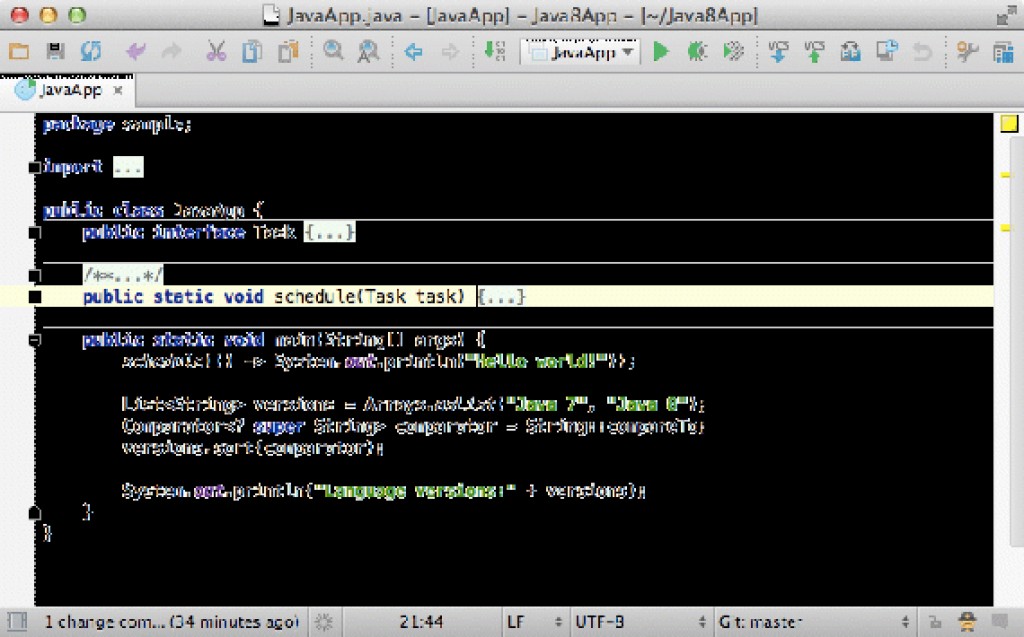Image resolution: width=1024 pixels, height=637 pixels.
Task: Click cursor position 21:44 in status bar
Action: (x=421, y=621)
